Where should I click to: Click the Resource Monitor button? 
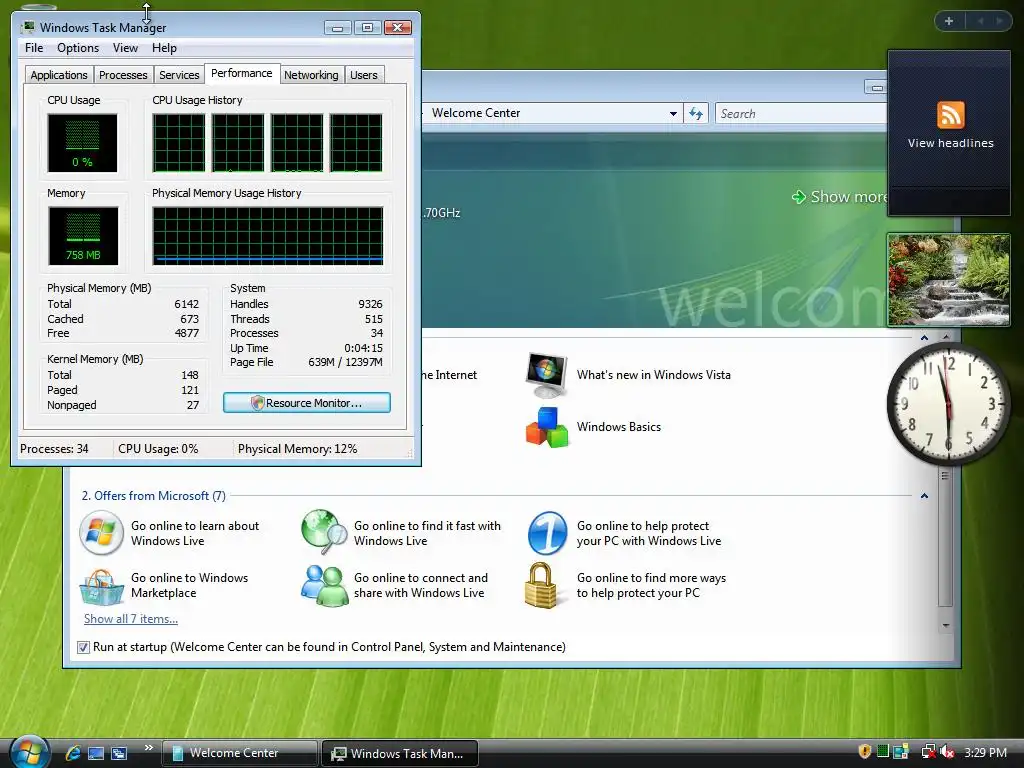(x=307, y=403)
